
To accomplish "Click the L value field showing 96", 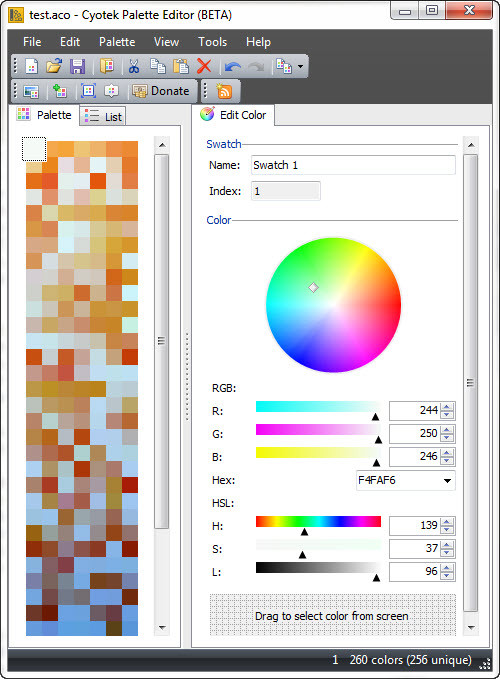I will (414, 572).
